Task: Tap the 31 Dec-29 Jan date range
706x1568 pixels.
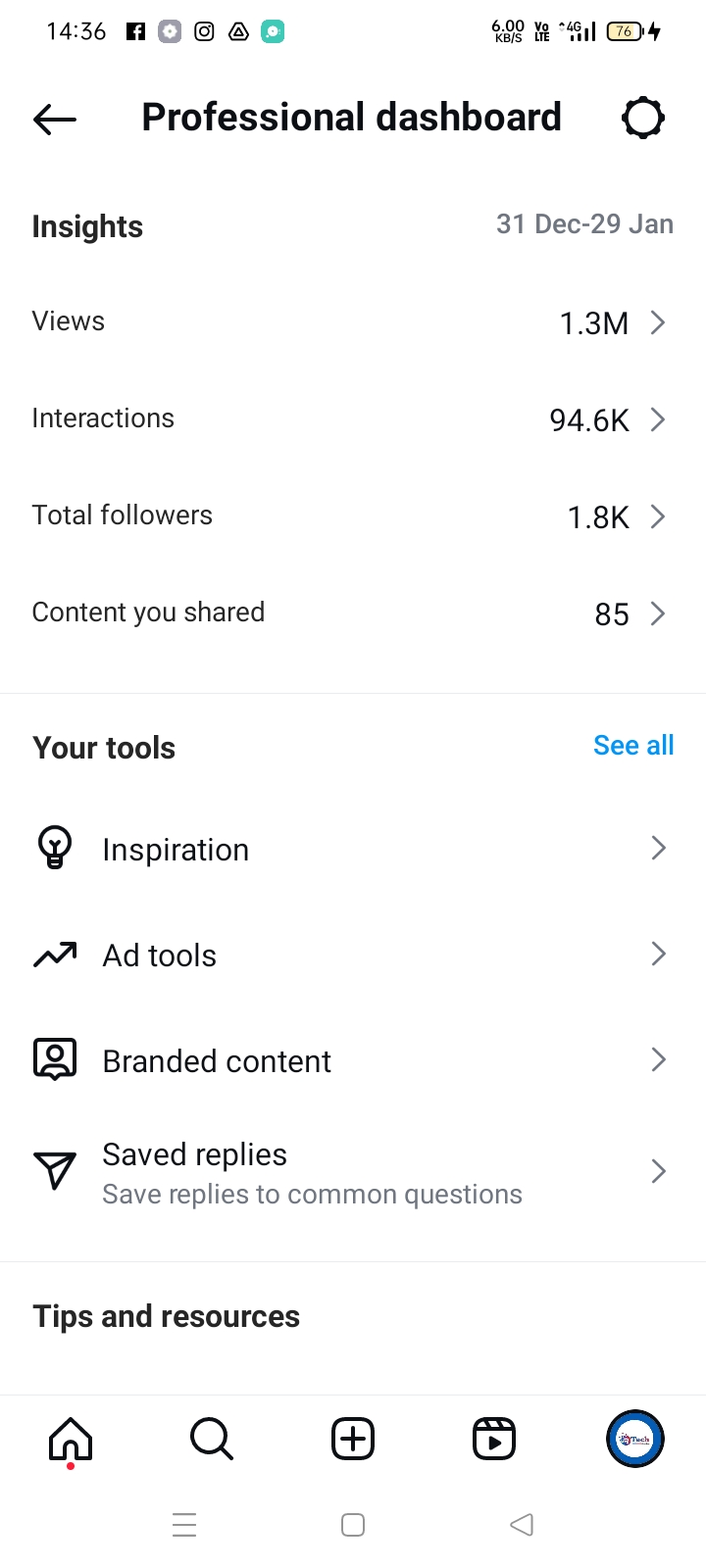Action: (584, 224)
